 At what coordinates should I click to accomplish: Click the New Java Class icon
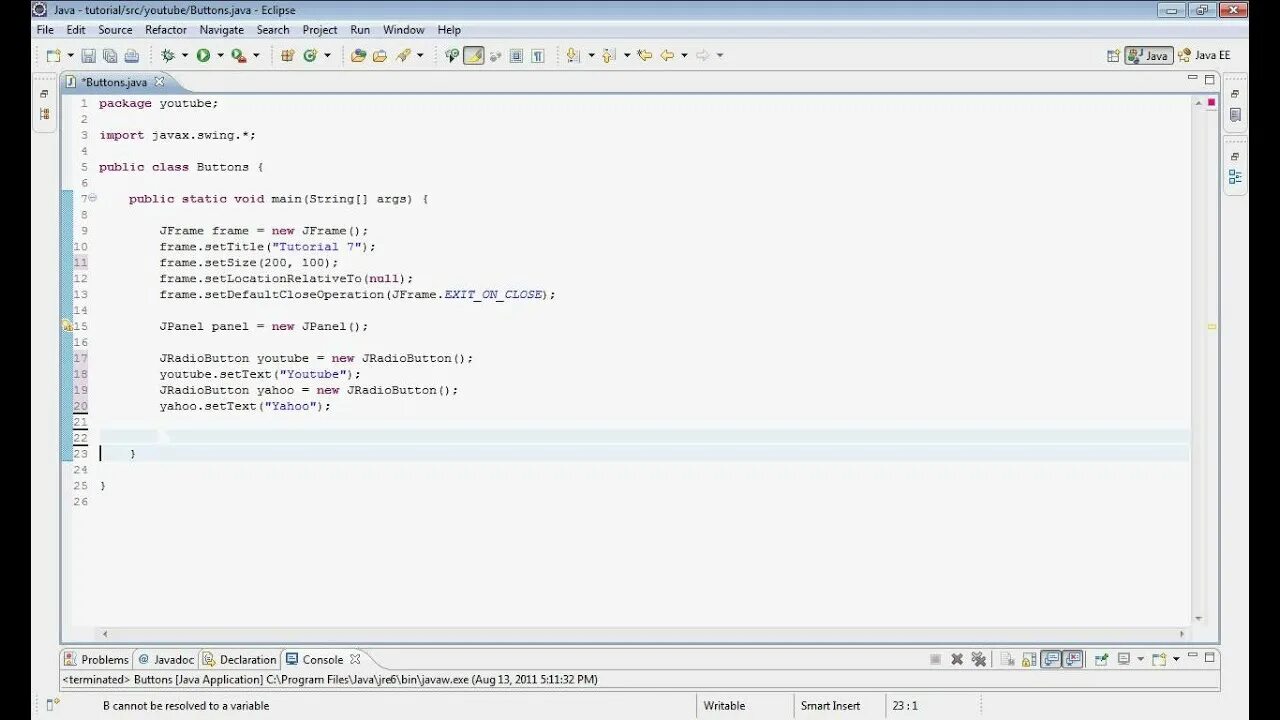coord(310,56)
